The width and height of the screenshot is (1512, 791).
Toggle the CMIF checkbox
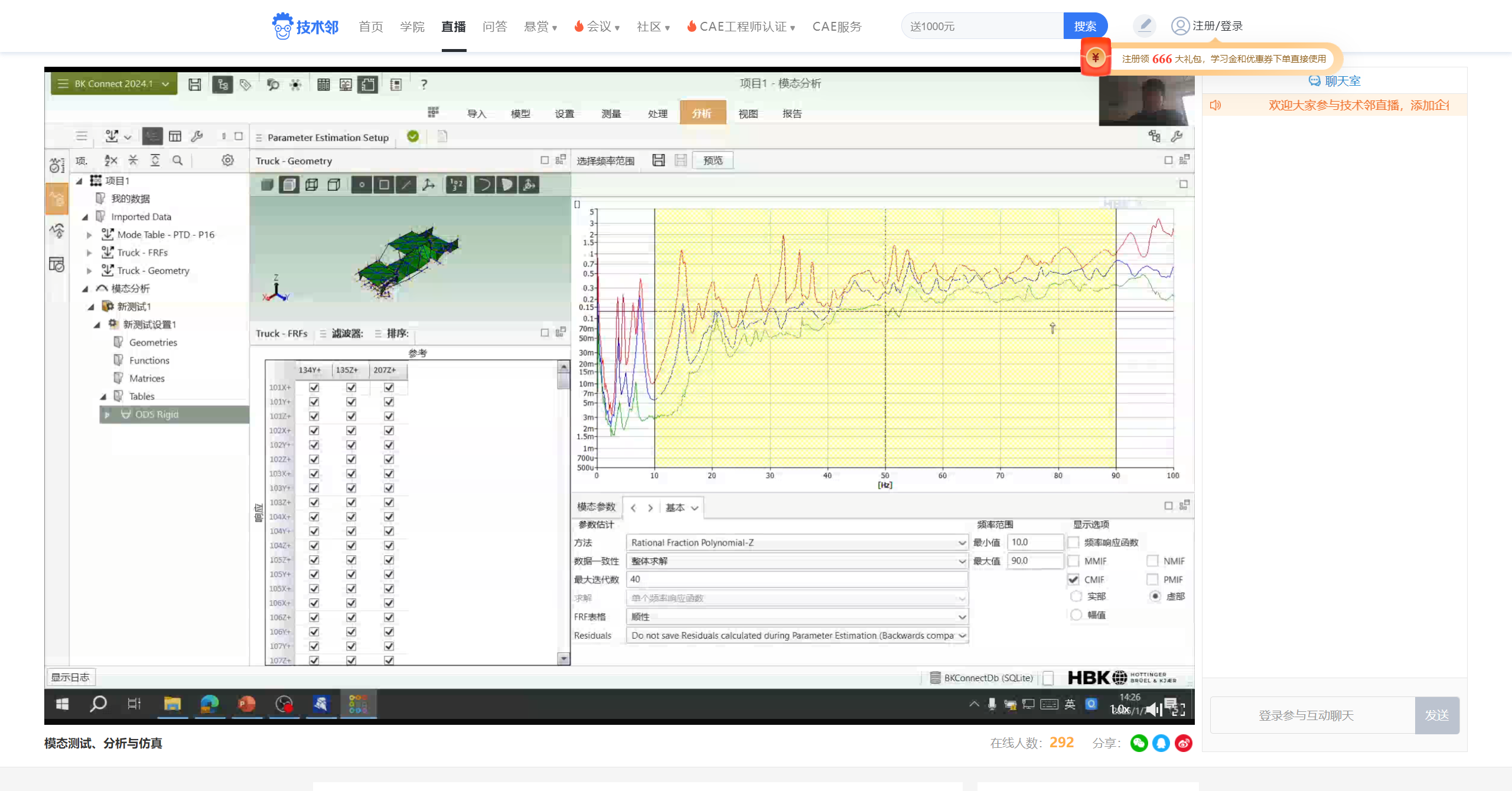point(1074,580)
